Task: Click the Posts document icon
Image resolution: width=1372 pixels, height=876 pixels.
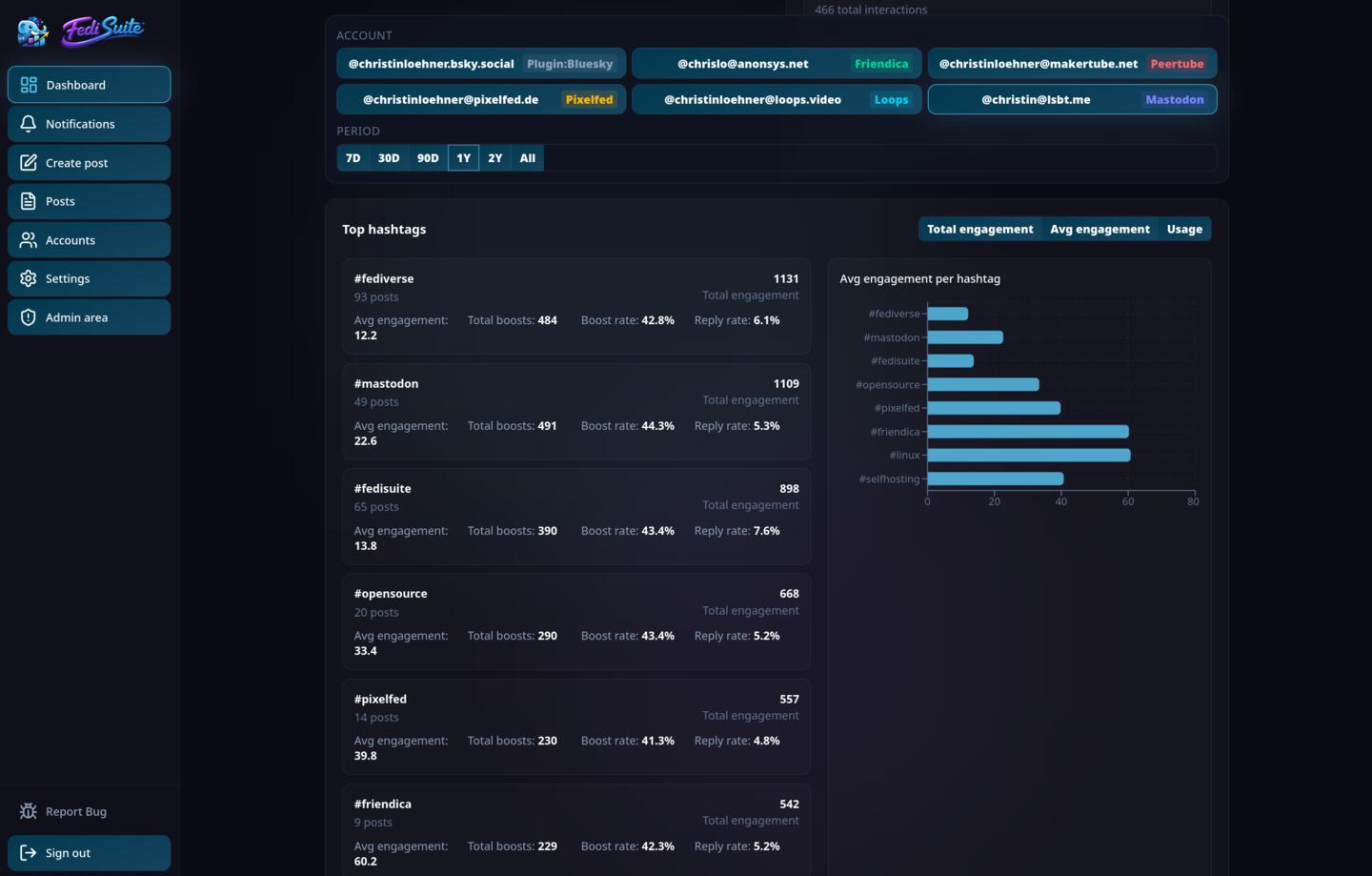Action: [29, 201]
